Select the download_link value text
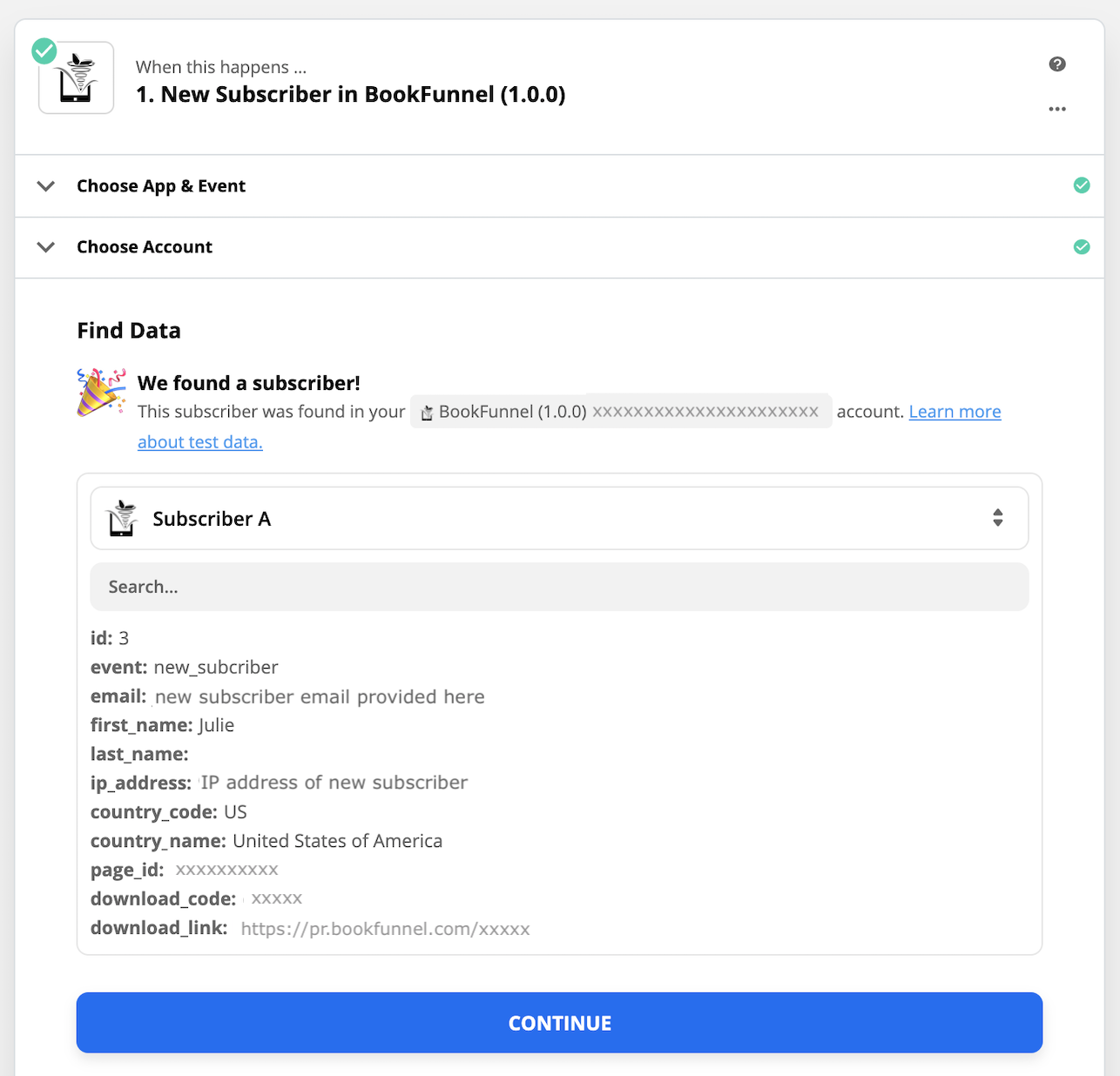Screen dimensions: 1120x1076 385,929
